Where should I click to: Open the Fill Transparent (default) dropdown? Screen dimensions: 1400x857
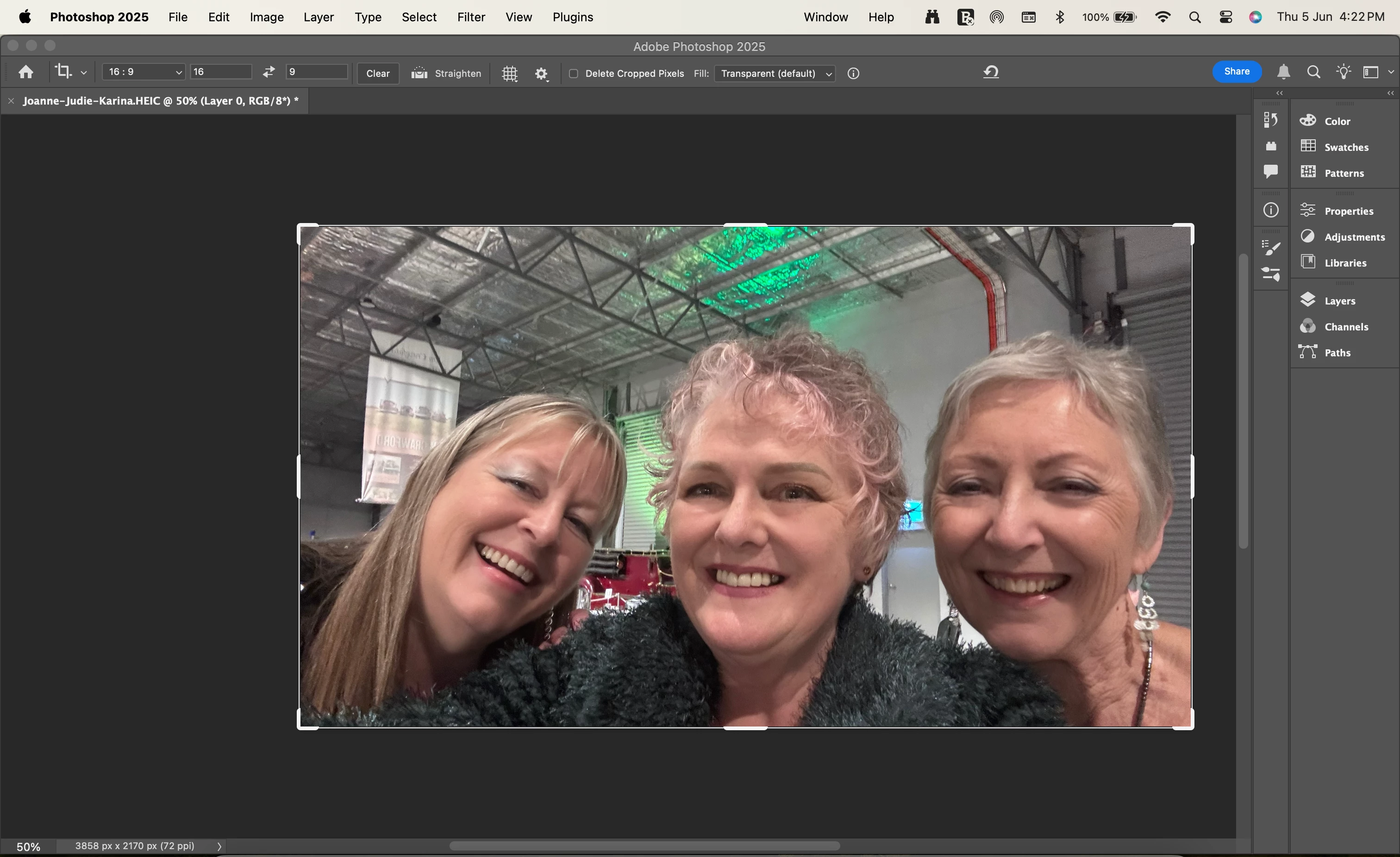tap(775, 73)
